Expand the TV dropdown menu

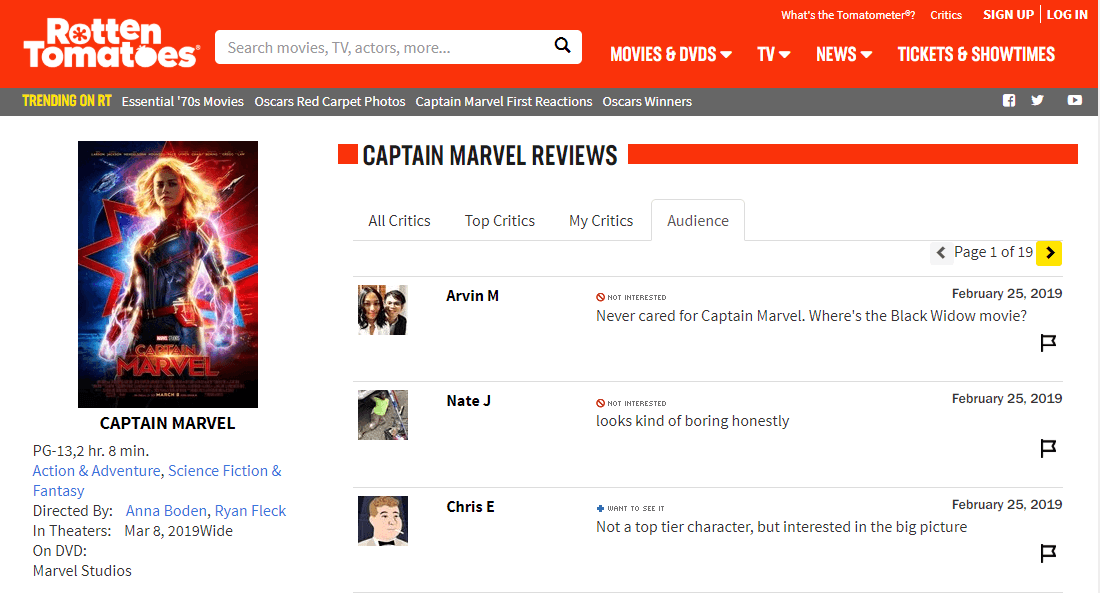774,54
